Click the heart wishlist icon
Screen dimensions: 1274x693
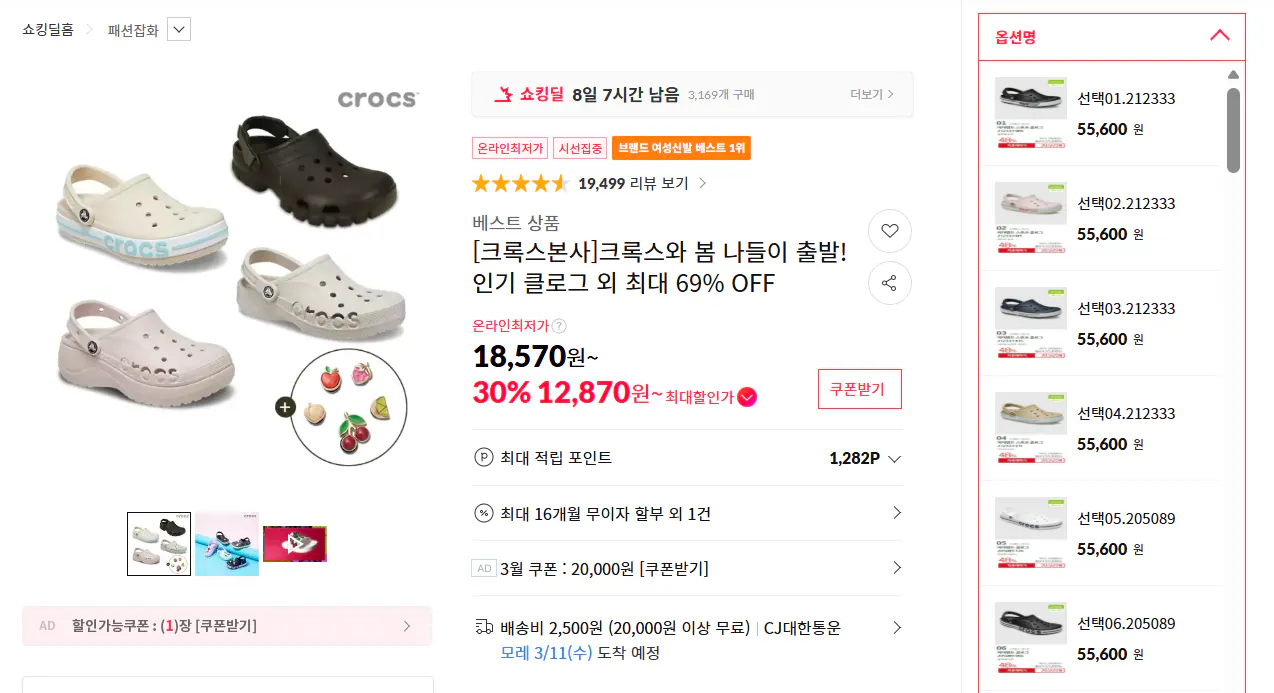pyautogui.click(x=890, y=231)
